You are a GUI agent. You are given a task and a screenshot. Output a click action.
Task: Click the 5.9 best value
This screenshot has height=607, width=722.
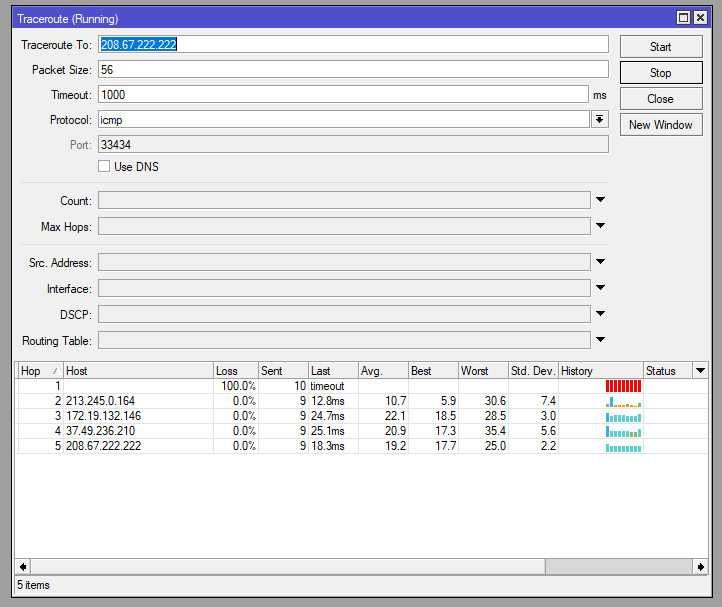coord(448,401)
